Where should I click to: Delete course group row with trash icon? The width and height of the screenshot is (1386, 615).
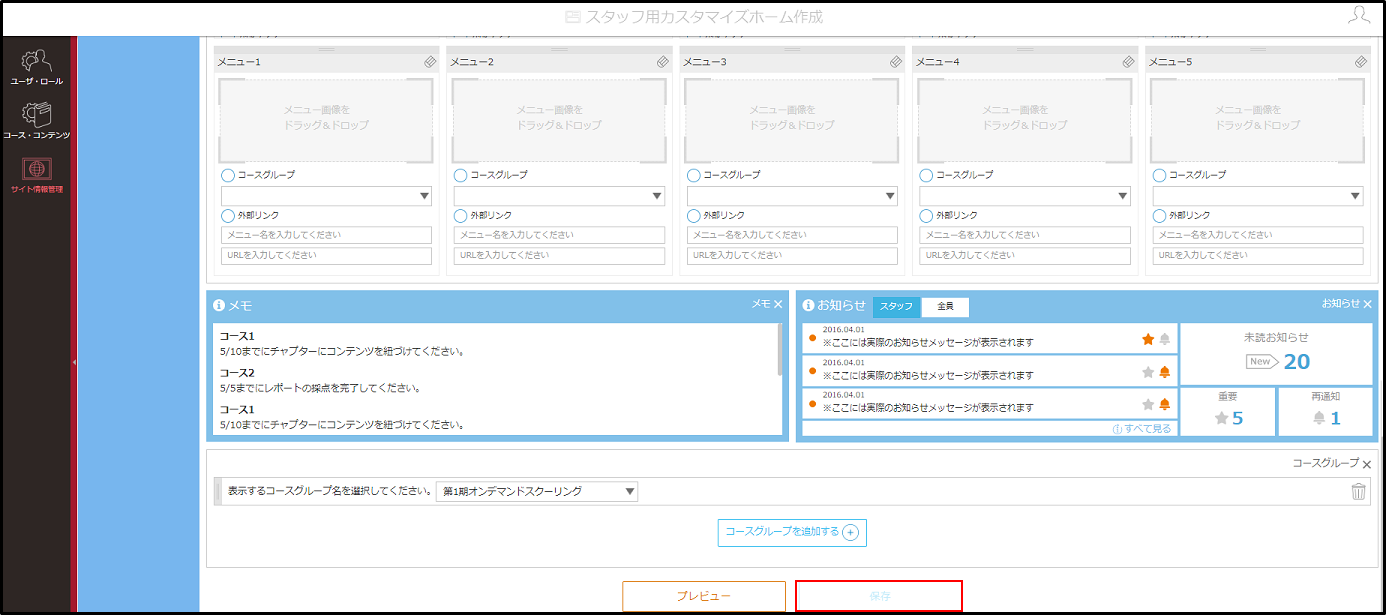(x=1358, y=491)
